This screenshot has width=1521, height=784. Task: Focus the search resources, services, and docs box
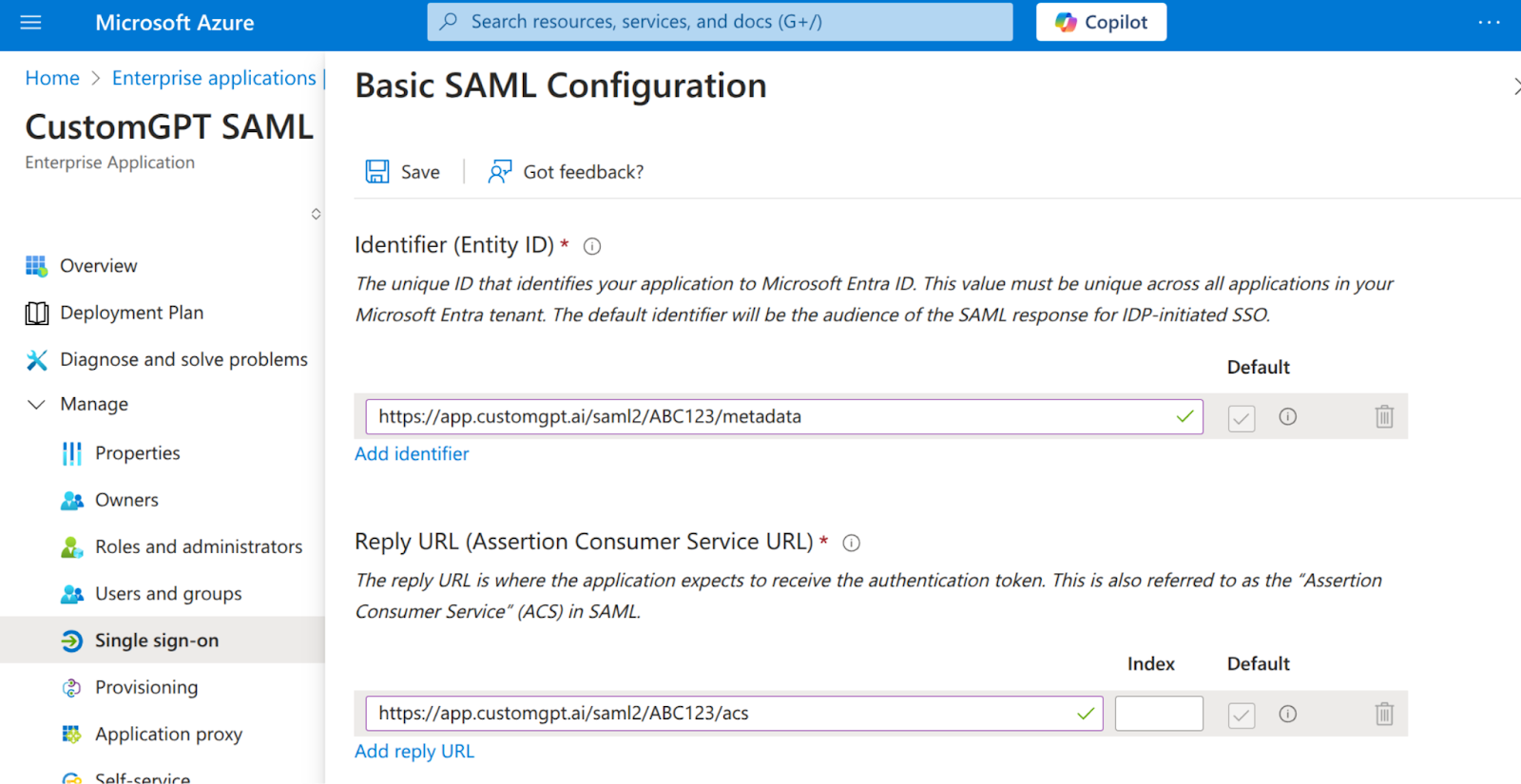point(720,22)
